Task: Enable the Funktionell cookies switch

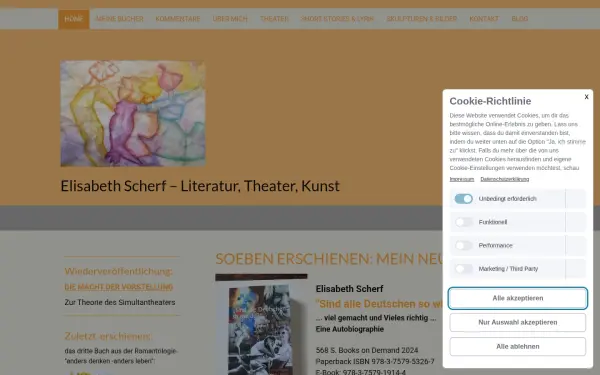Action: [x=463, y=222]
